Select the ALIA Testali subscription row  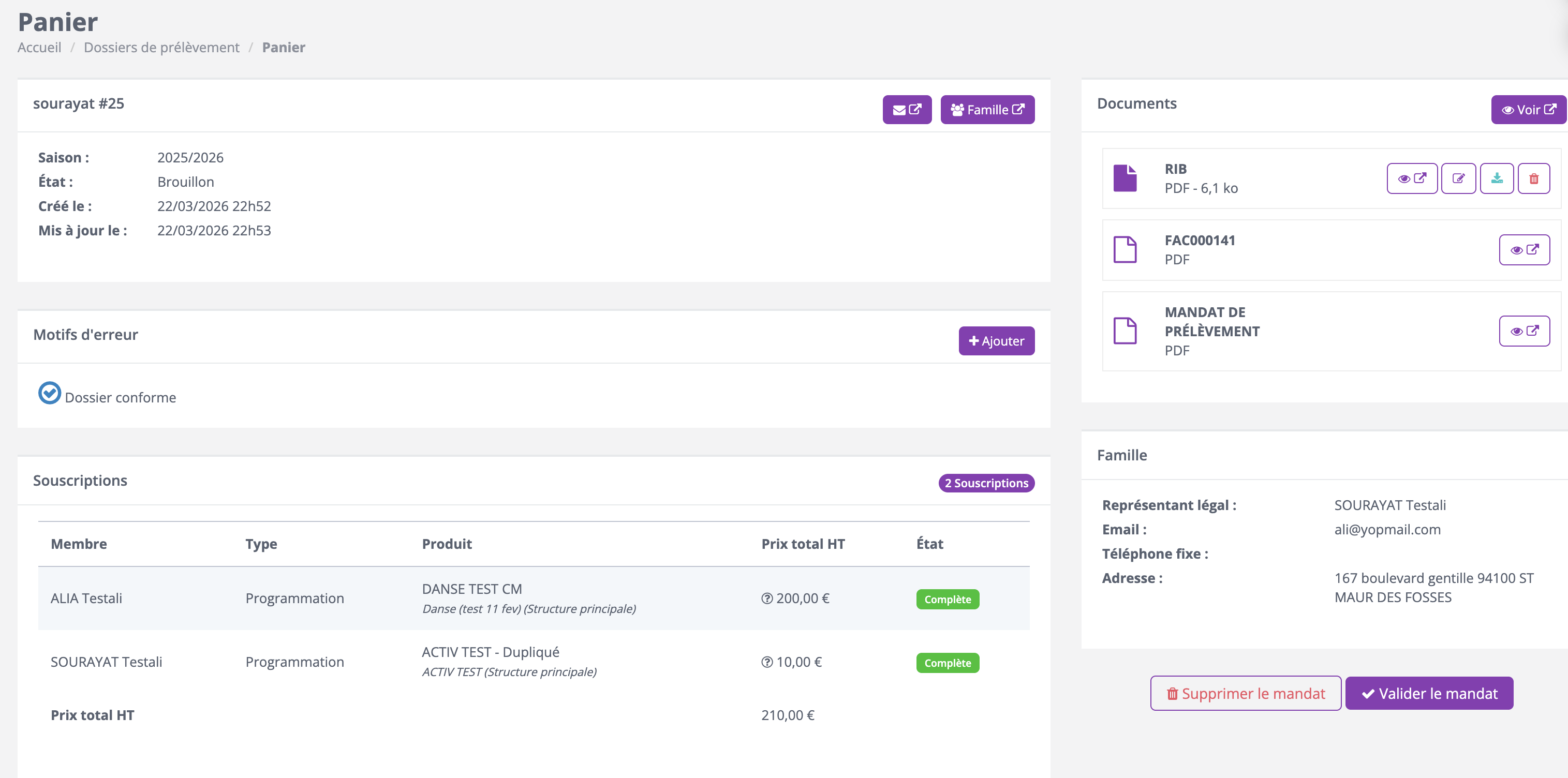(86, 599)
